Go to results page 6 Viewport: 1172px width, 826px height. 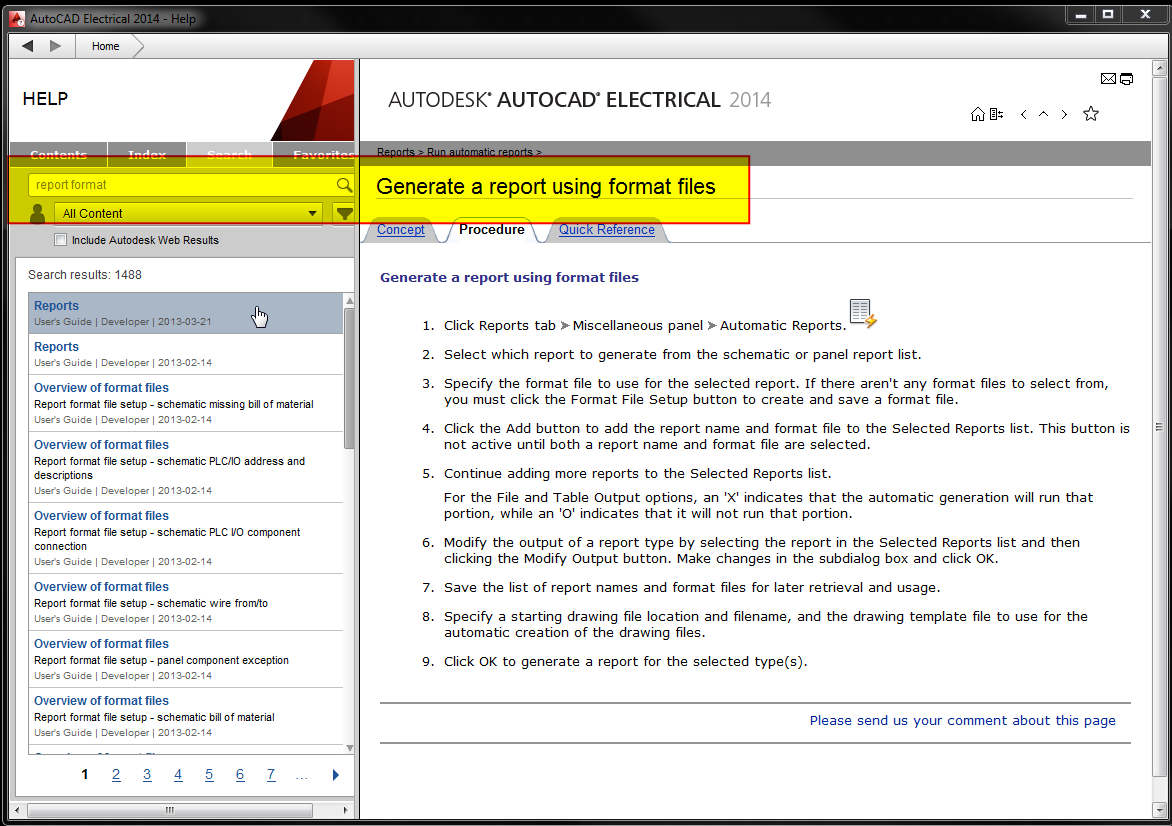pos(240,775)
